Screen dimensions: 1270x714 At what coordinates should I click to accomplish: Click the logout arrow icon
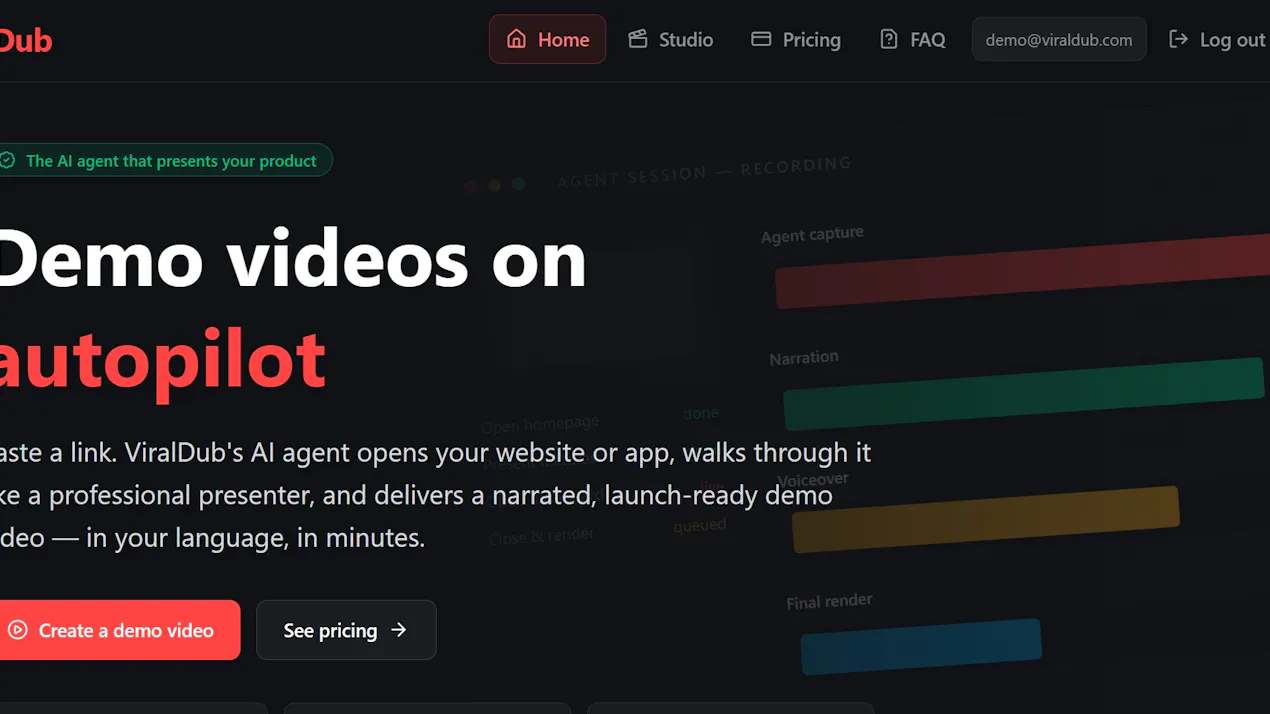(x=1179, y=39)
